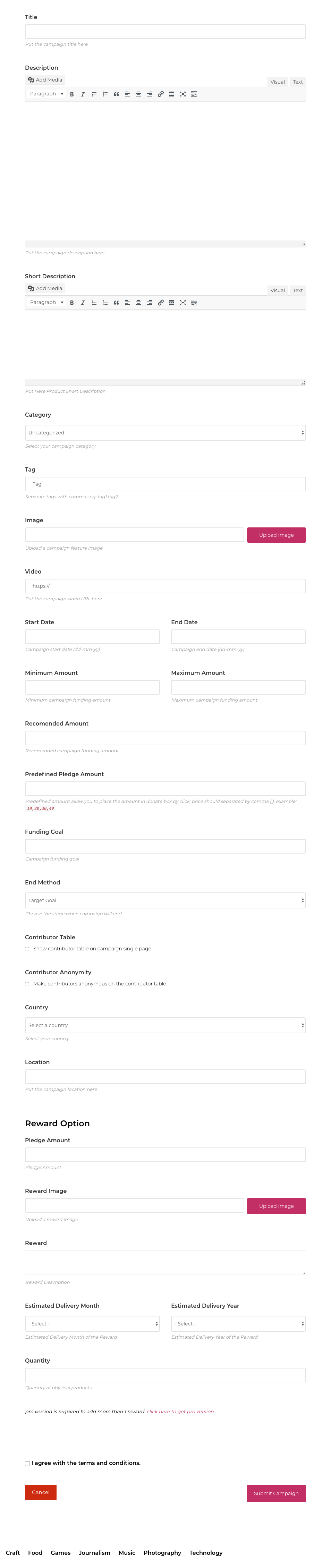
Task: Open the Category Uncategorized dropdown
Action: pyautogui.click(x=165, y=433)
